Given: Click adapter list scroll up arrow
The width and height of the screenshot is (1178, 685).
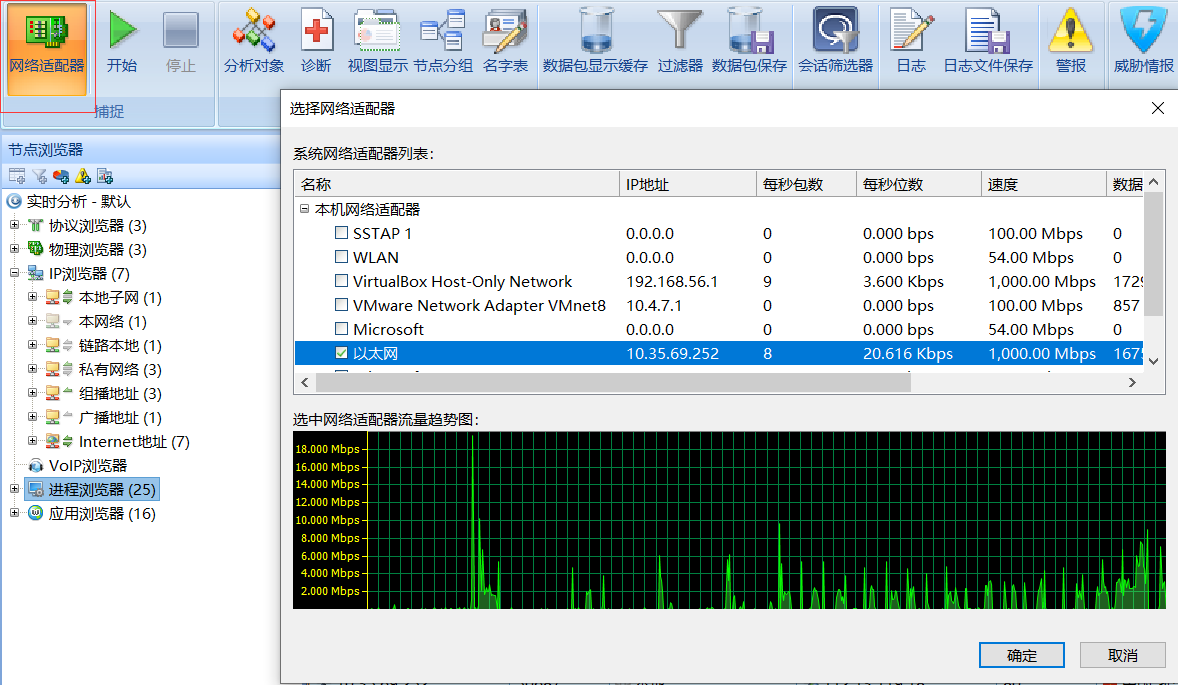Looking at the screenshot, I should [x=1154, y=182].
